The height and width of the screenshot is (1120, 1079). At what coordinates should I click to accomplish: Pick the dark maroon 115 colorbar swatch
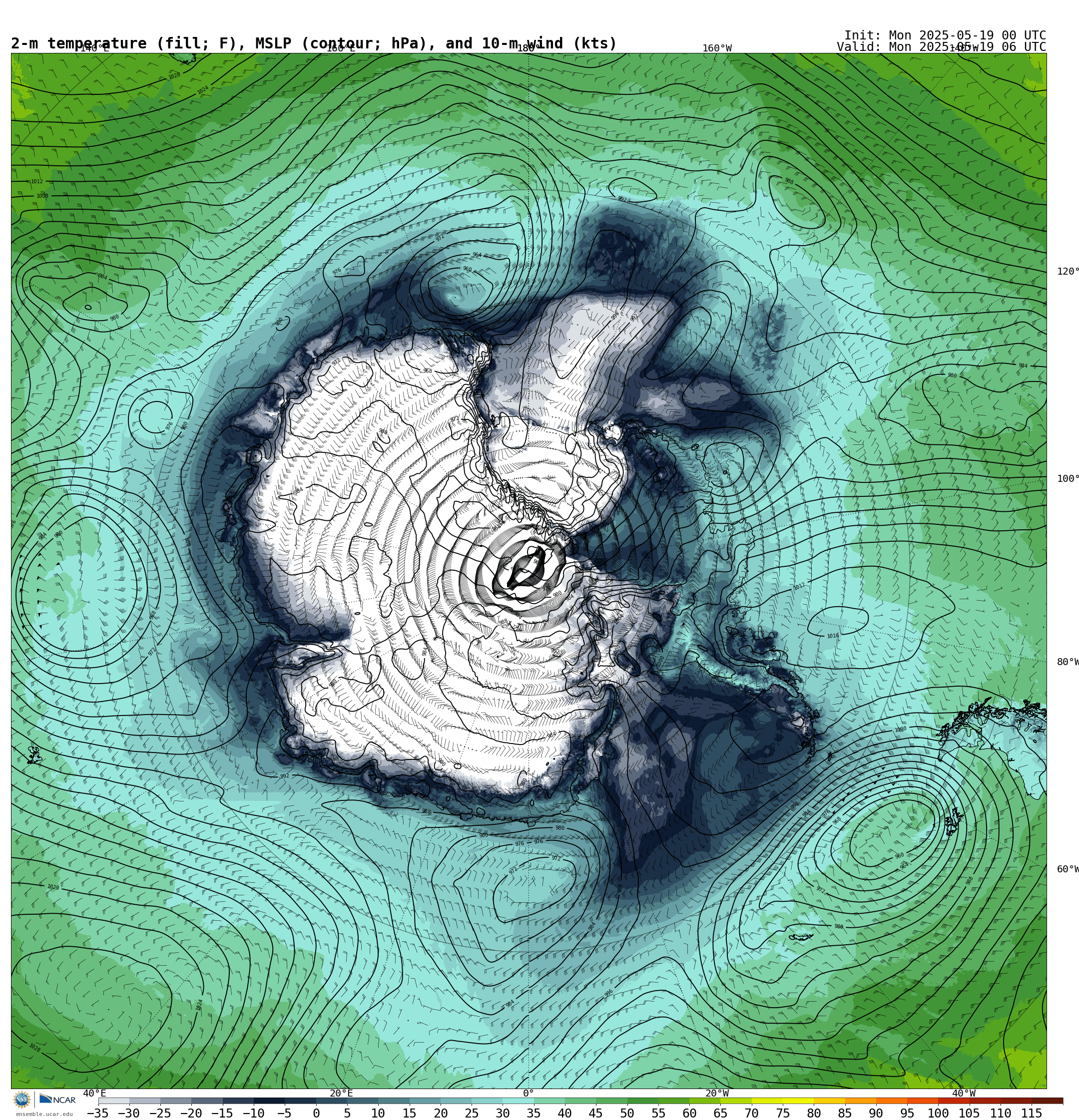point(1048,1101)
